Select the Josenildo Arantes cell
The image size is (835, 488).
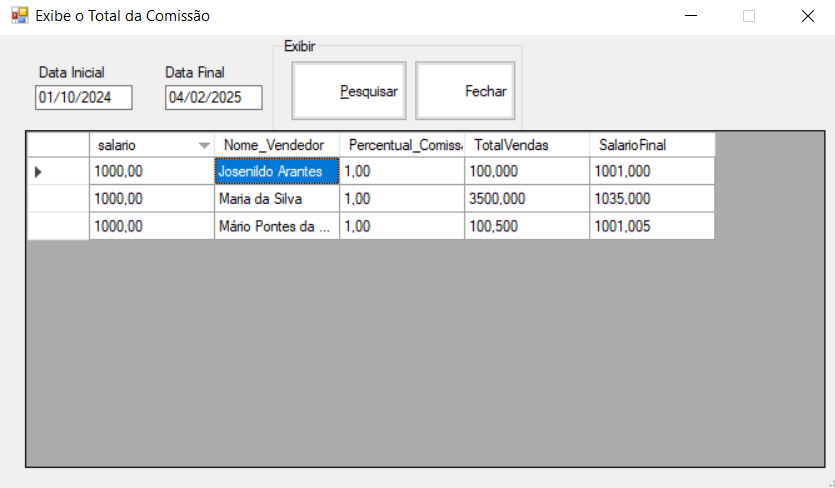tap(276, 172)
